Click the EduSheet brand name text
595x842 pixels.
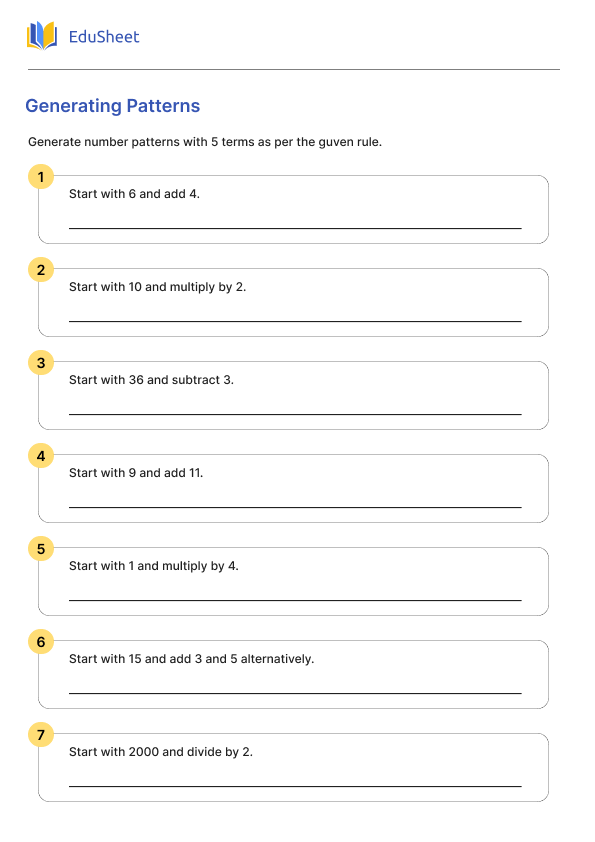[x=104, y=37]
